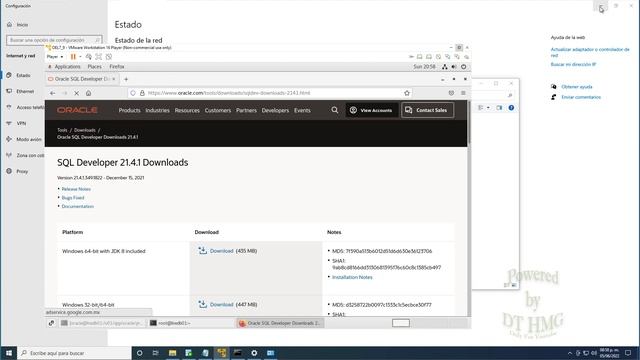Select Ethernet in Windows Settings sidebar
The image size is (640, 360).
coord(25,91)
